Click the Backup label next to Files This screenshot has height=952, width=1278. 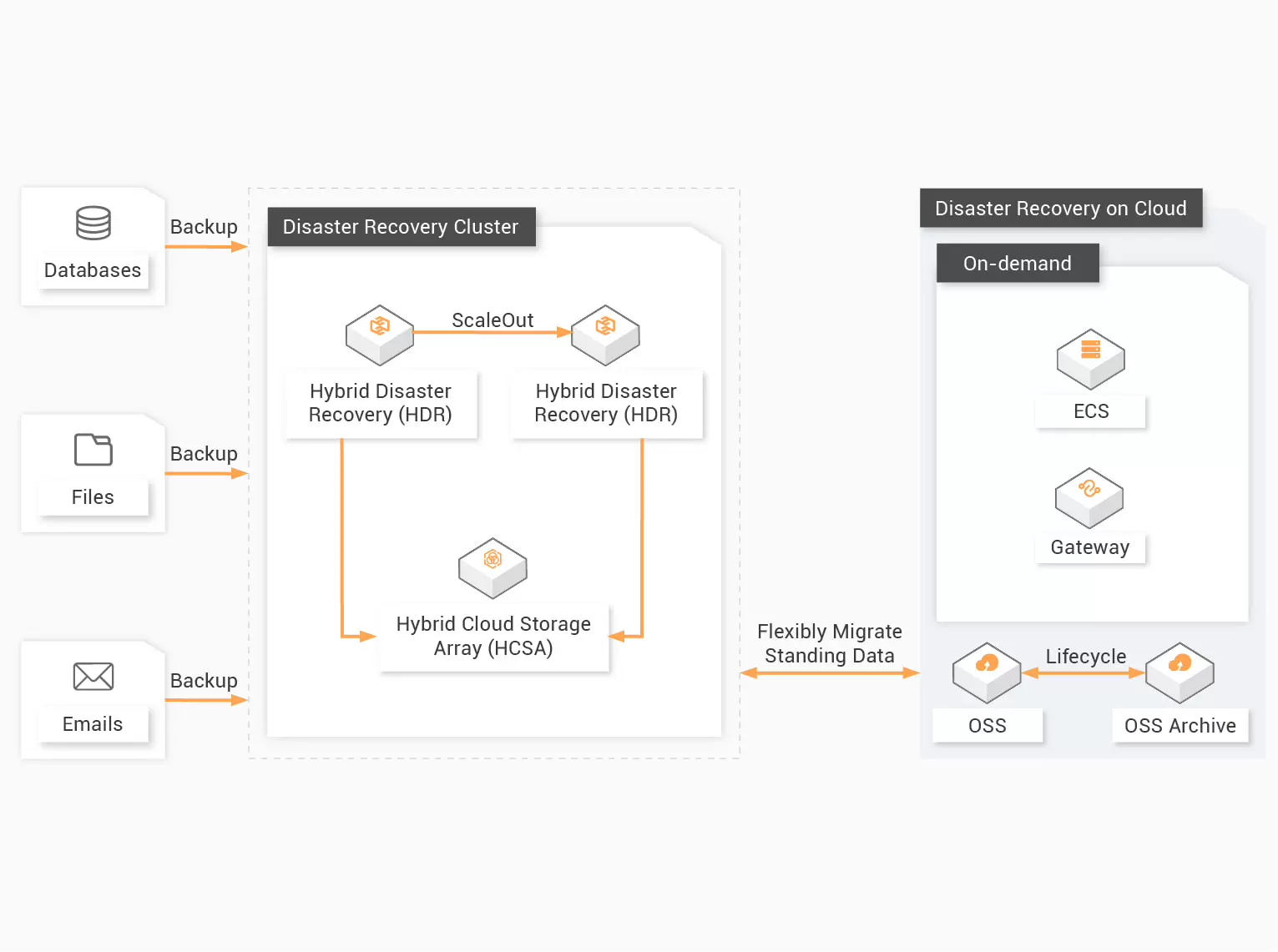204,454
